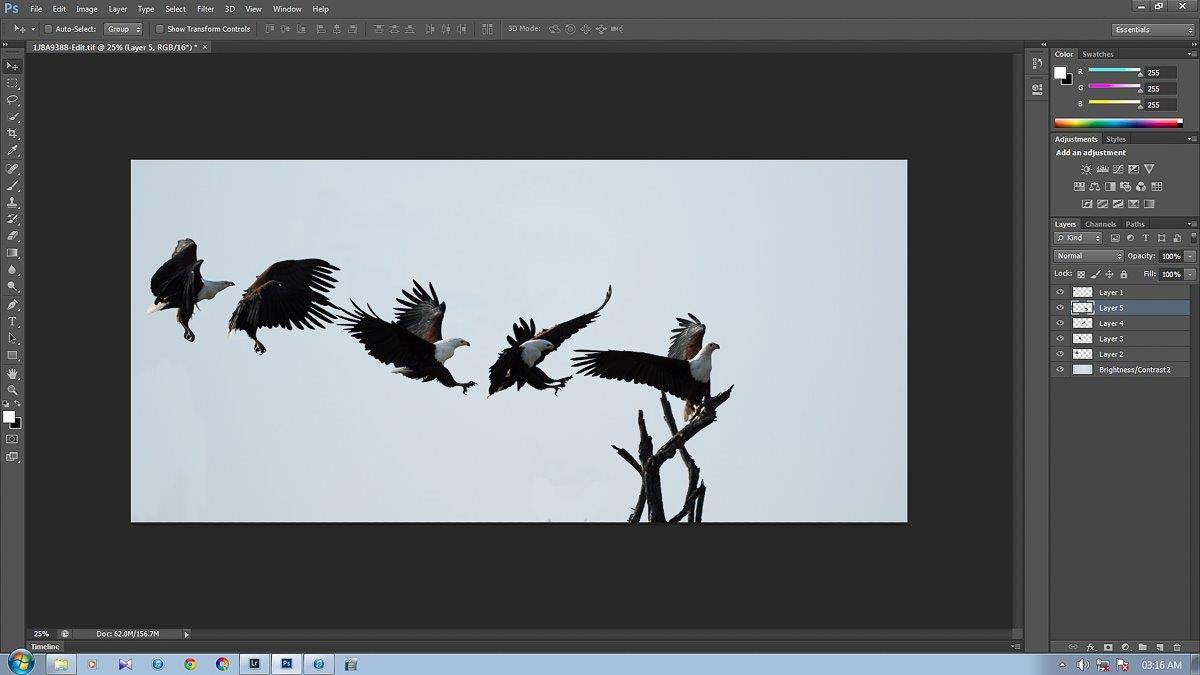Add a Color Balance adjustment (scales icon)

pos(1095,186)
